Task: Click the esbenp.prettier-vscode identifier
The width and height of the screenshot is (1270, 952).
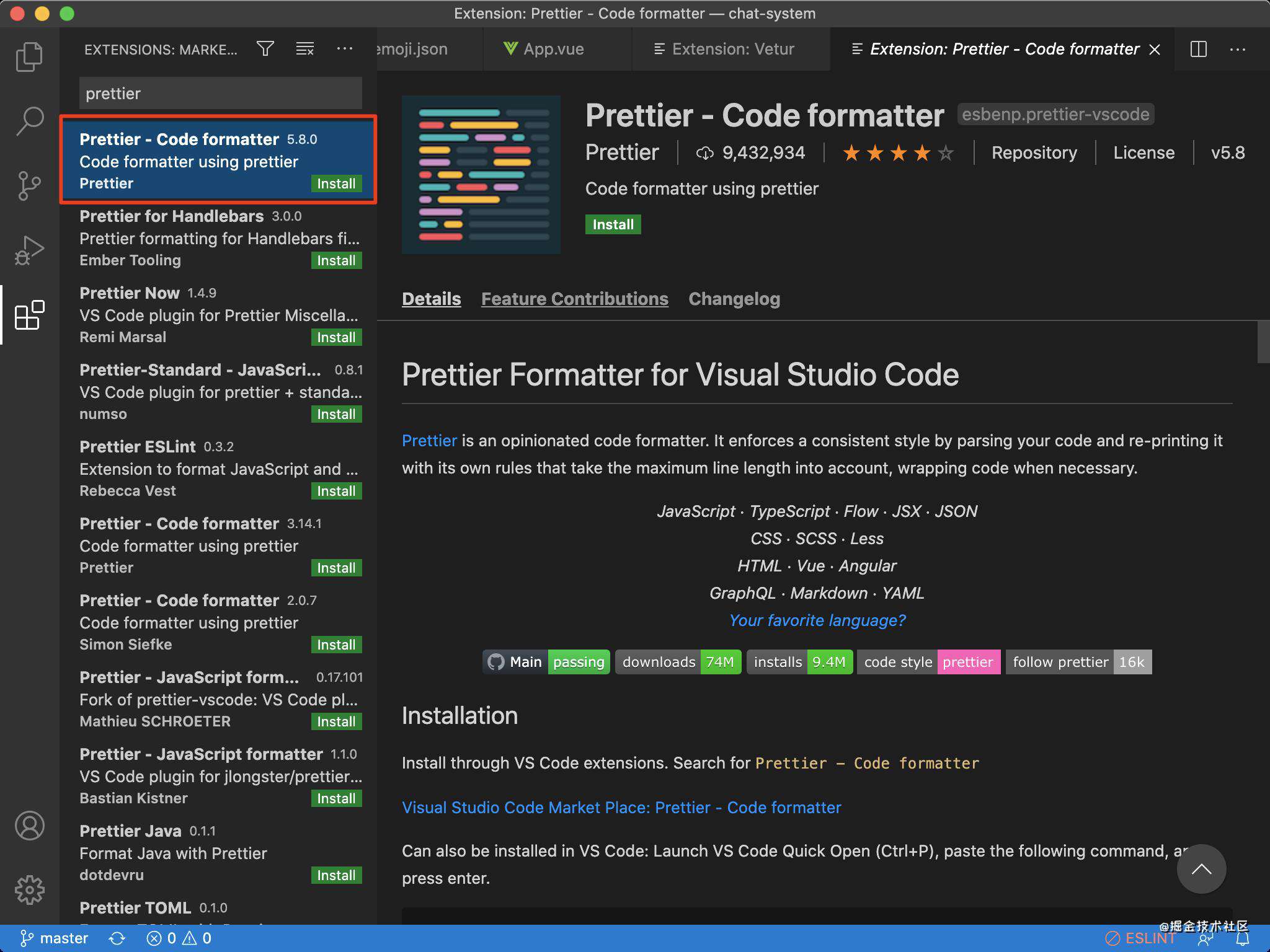Action: (1055, 114)
